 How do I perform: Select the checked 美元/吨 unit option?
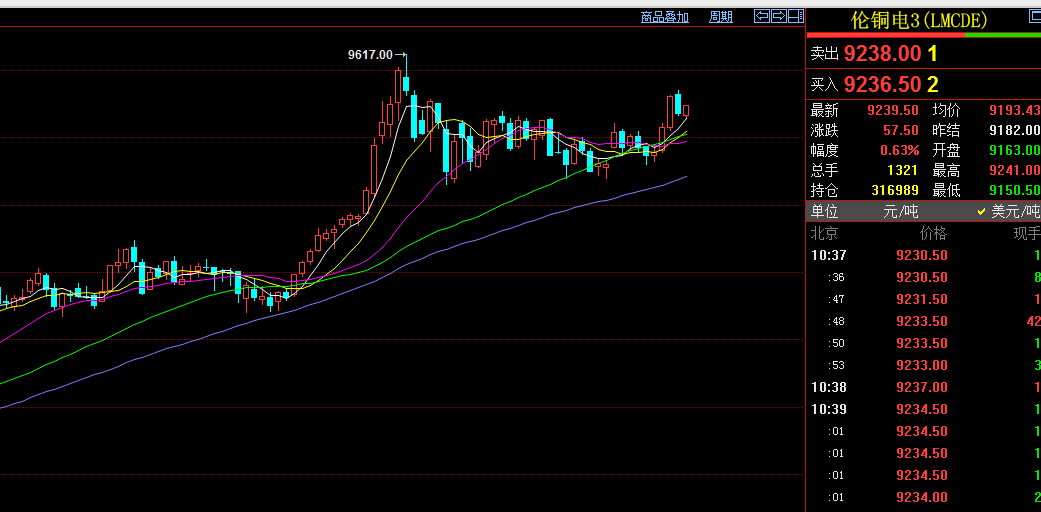(x=1008, y=212)
